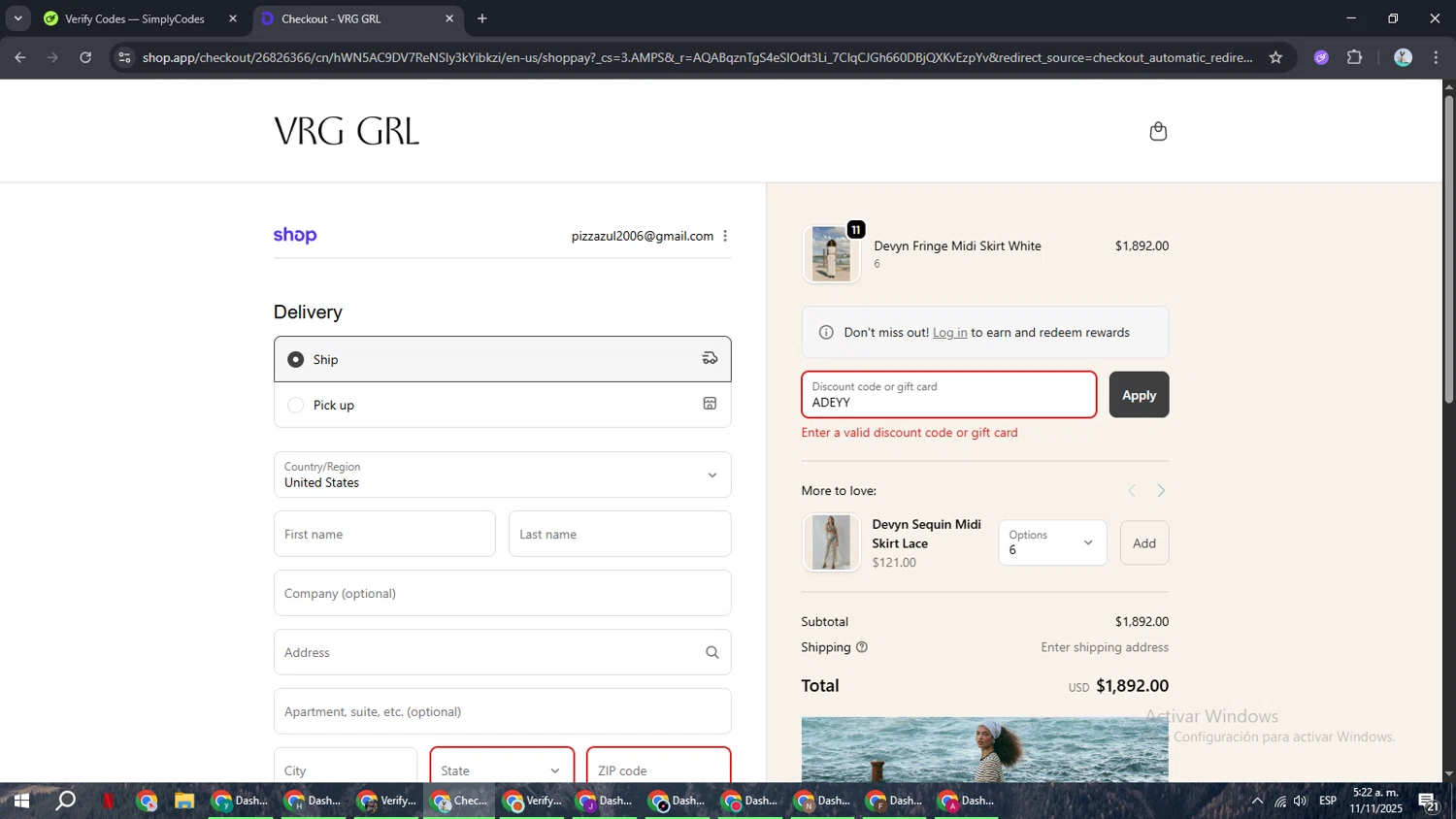This screenshot has width=1456, height=819.
Task: Click the address search magnifier icon
Action: tap(711, 652)
